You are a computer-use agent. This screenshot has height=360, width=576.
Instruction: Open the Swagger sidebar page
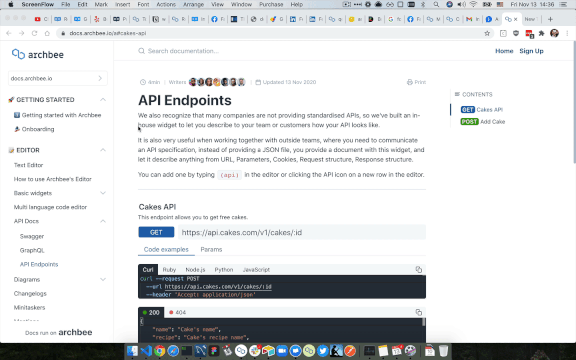click(32, 236)
